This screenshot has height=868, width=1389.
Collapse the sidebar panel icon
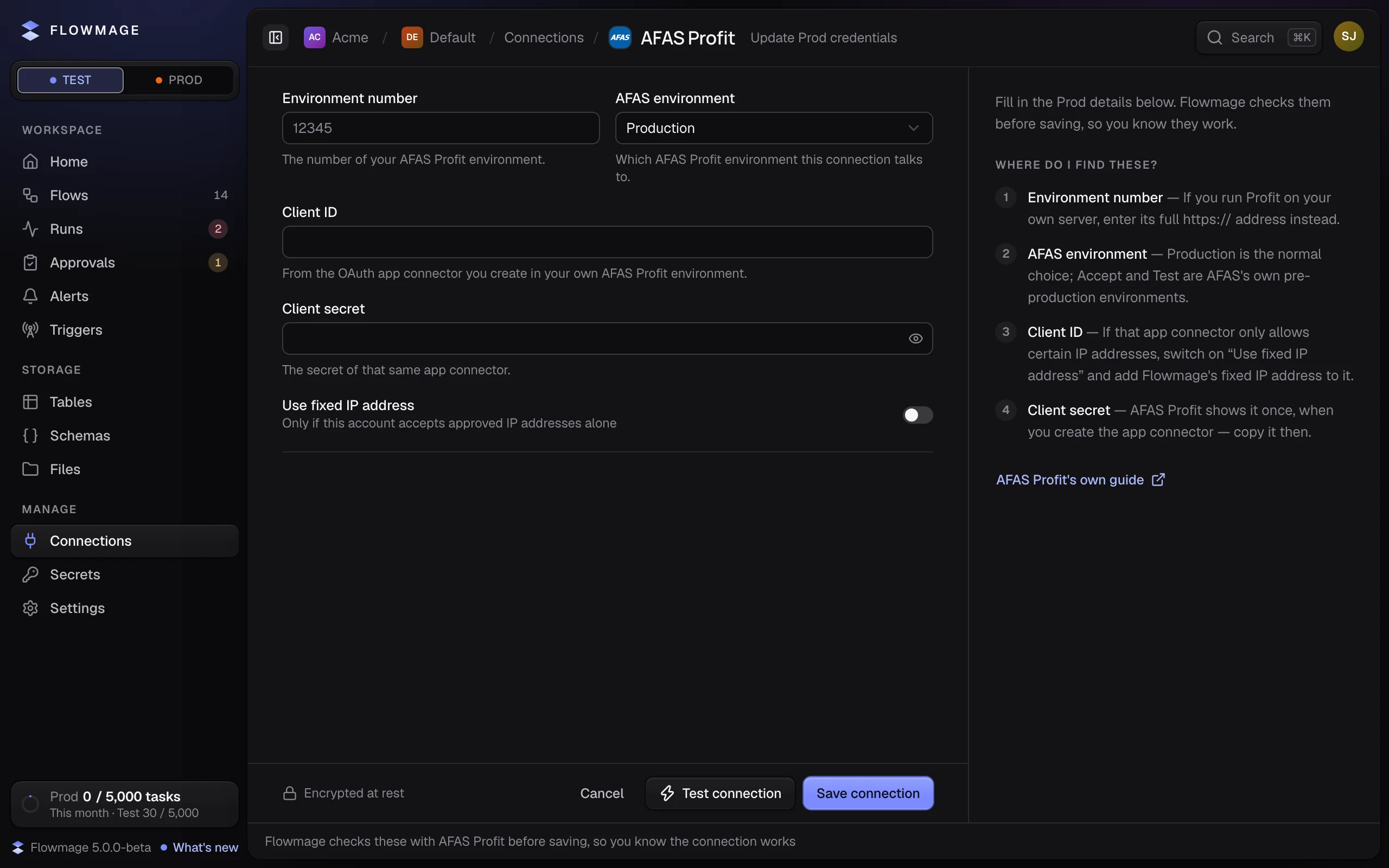click(276, 38)
